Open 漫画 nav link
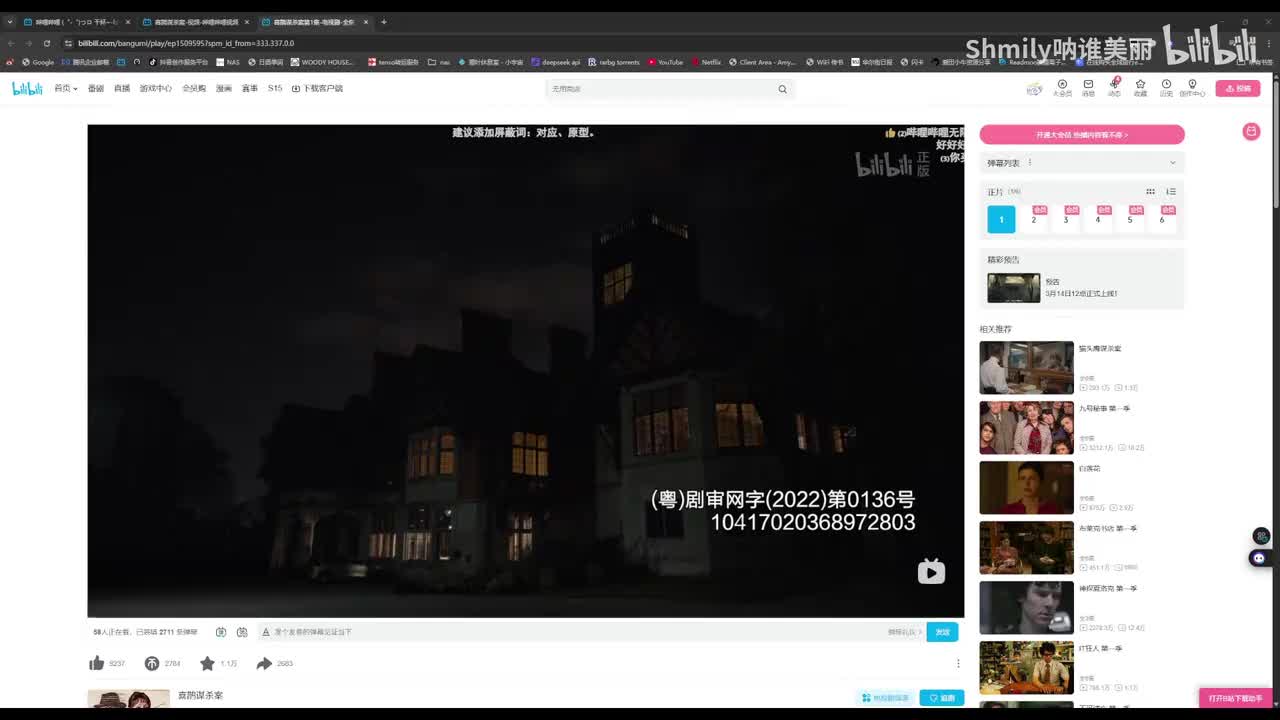 pyautogui.click(x=224, y=88)
